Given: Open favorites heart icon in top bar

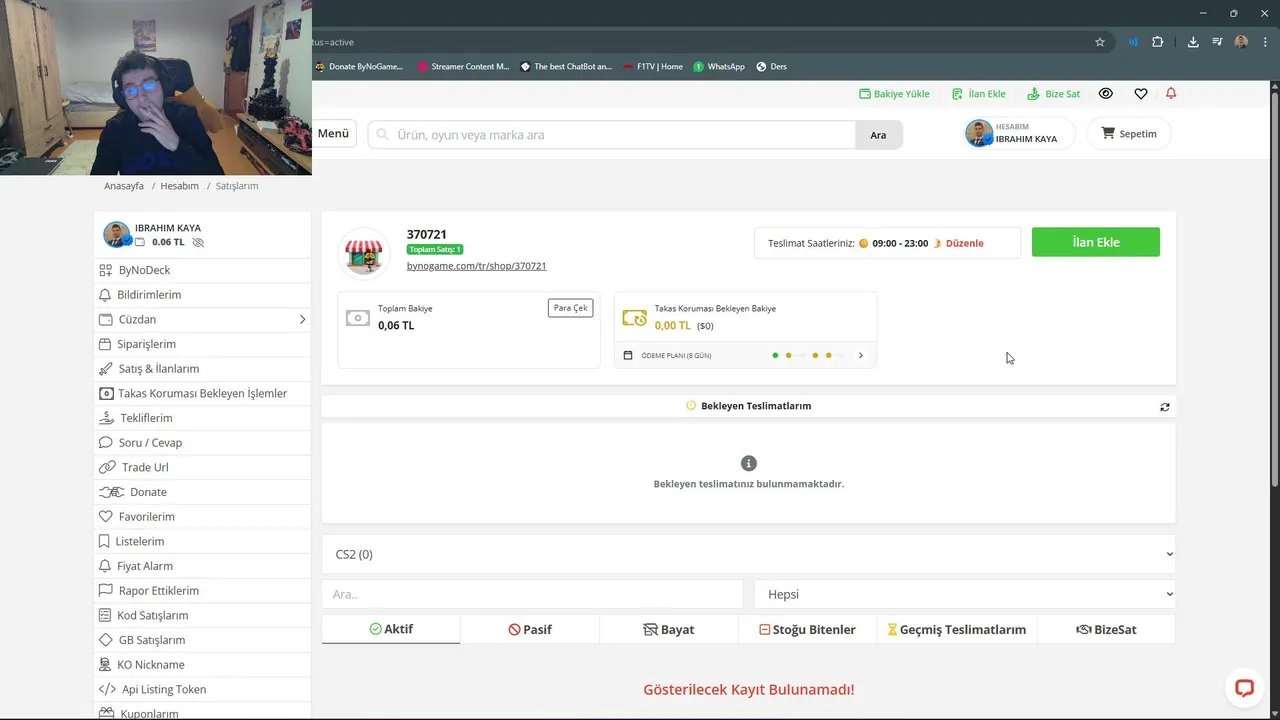Looking at the screenshot, I should coord(1141,93).
